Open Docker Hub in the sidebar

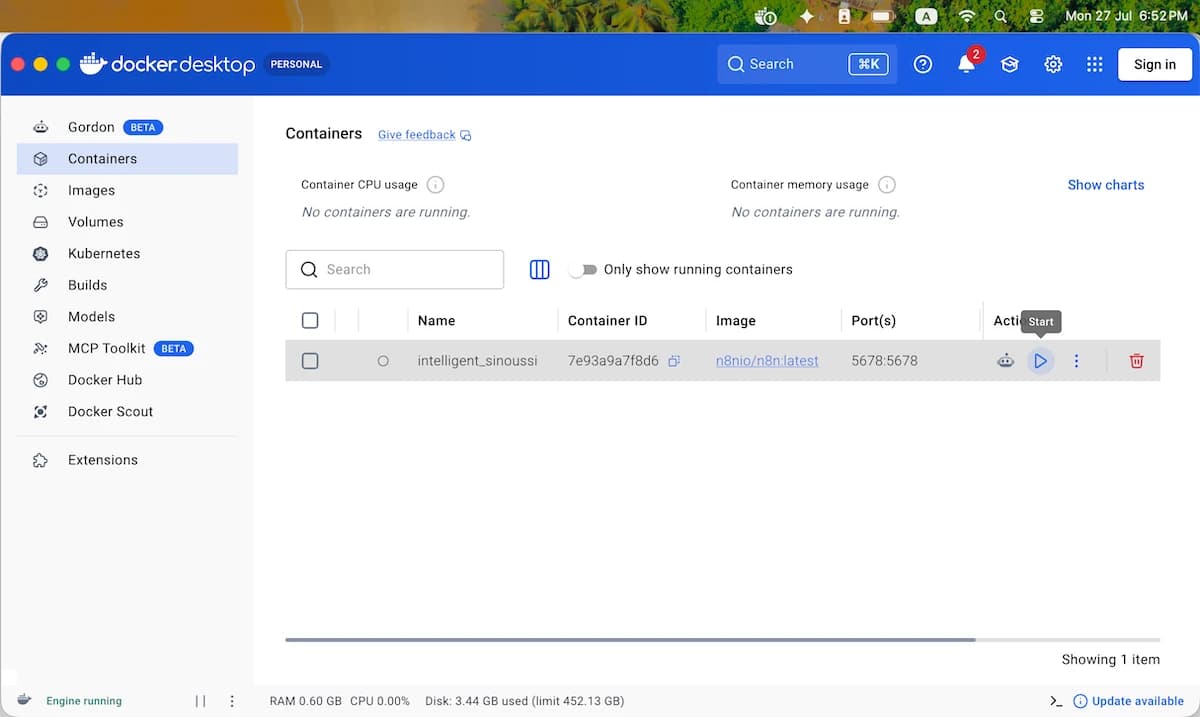127,380
